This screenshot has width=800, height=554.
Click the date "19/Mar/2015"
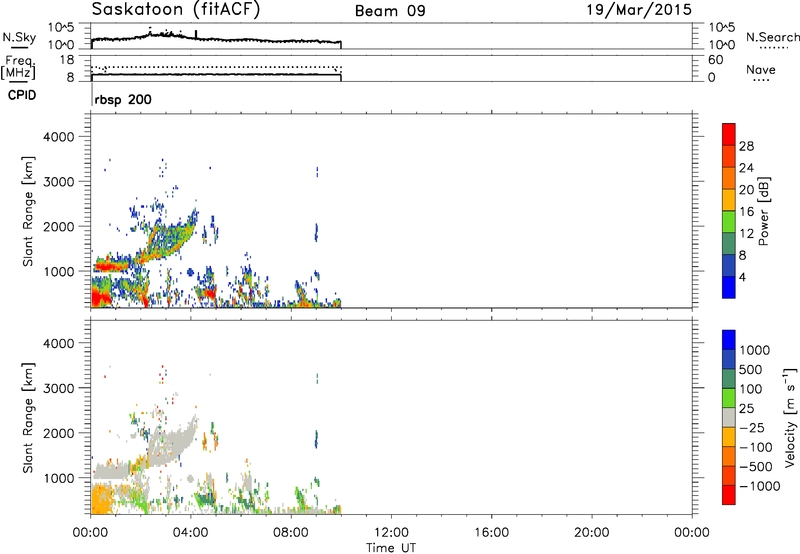point(639,9)
